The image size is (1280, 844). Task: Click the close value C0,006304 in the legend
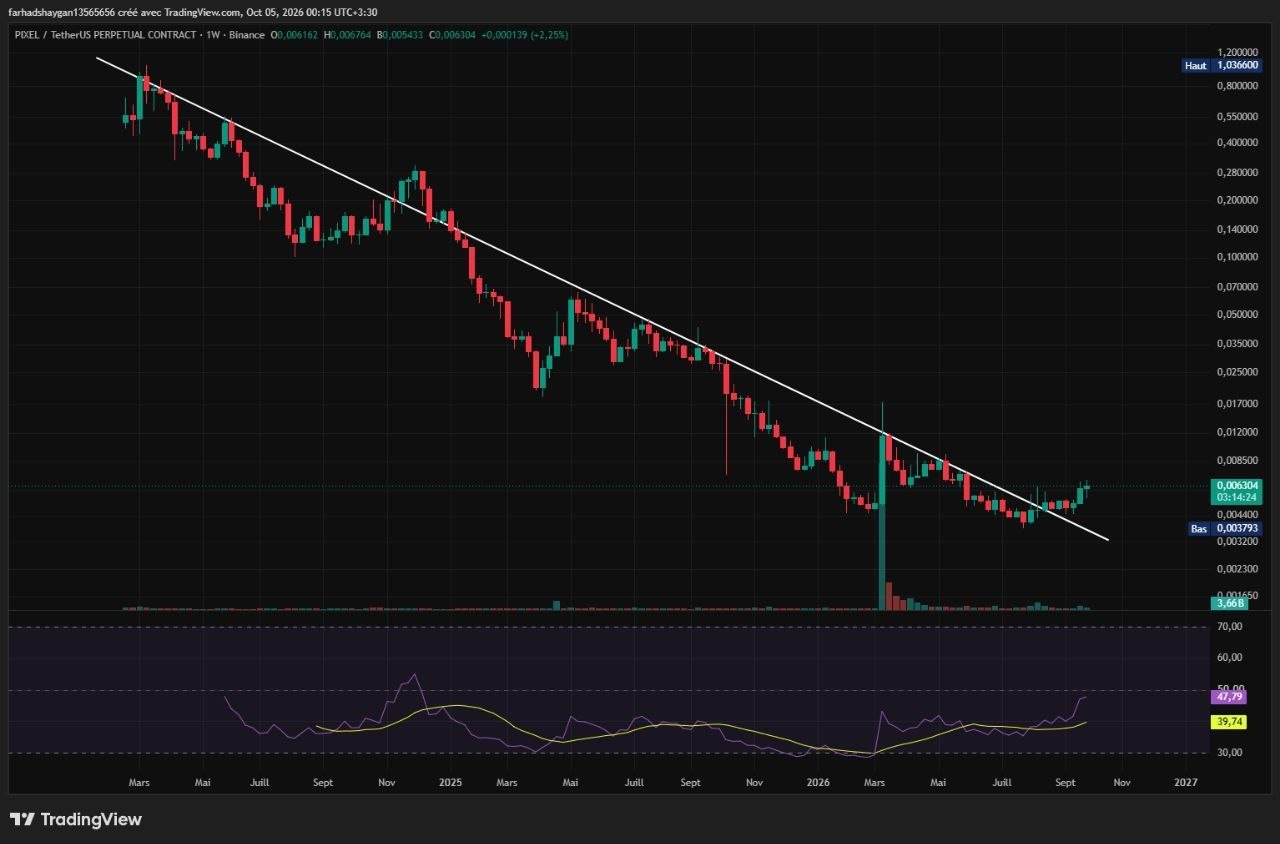(x=452, y=35)
